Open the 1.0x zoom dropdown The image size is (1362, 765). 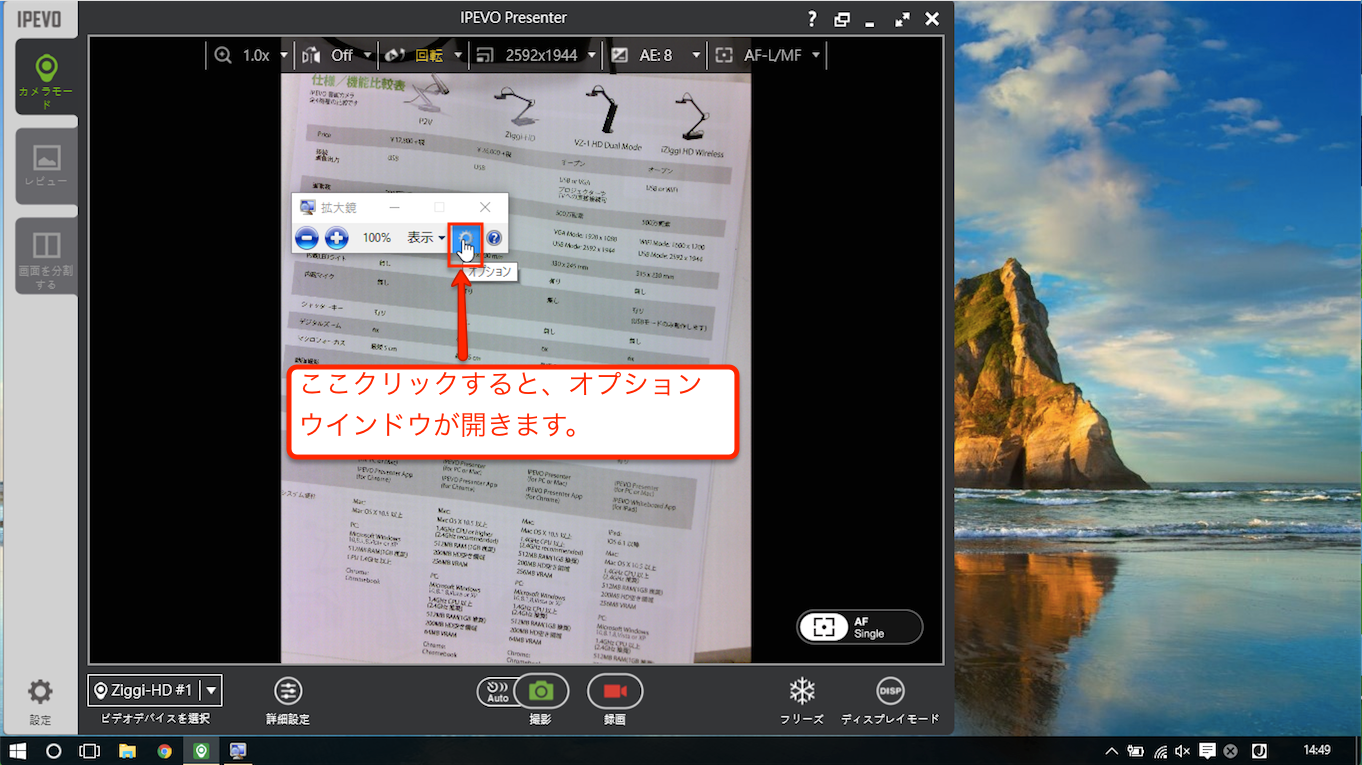coord(252,56)
